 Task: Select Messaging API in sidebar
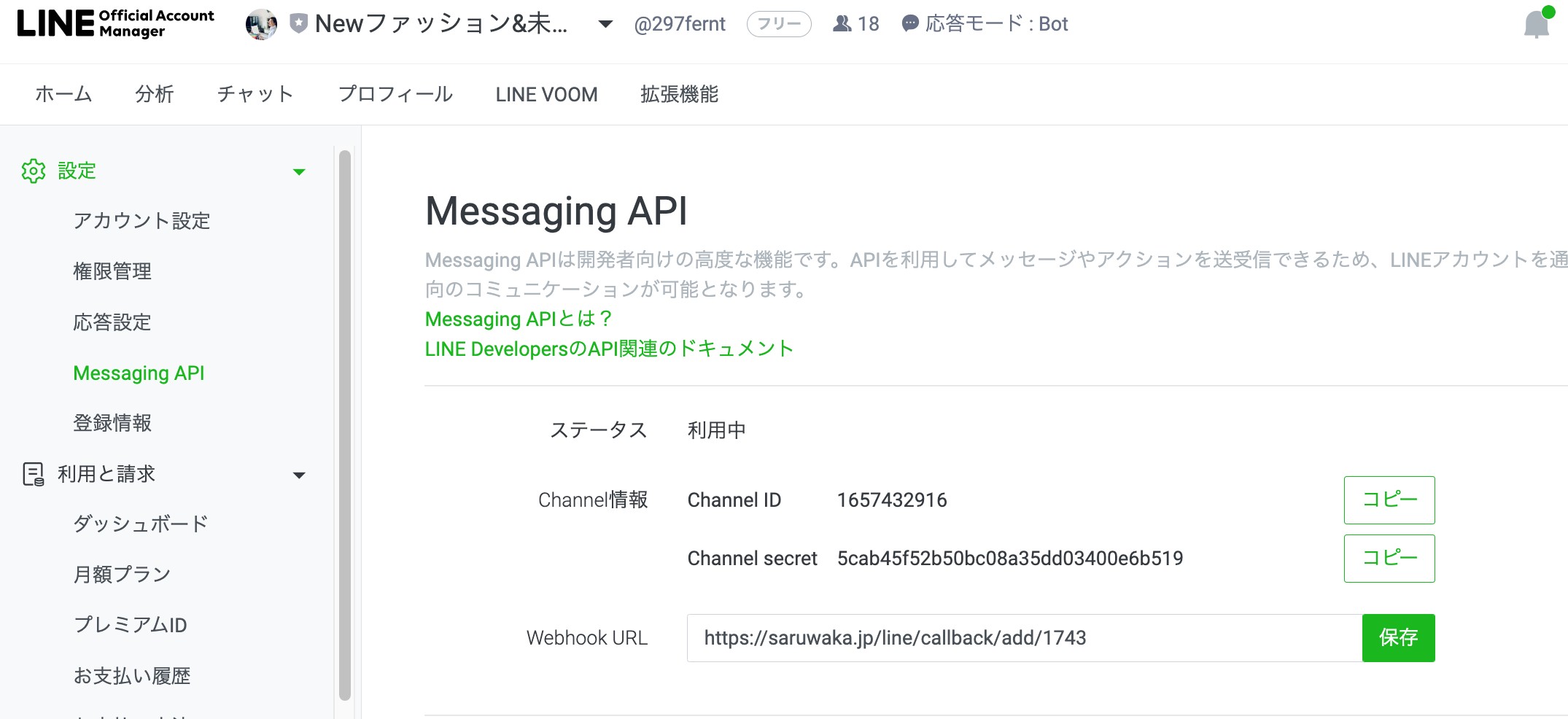139,373
